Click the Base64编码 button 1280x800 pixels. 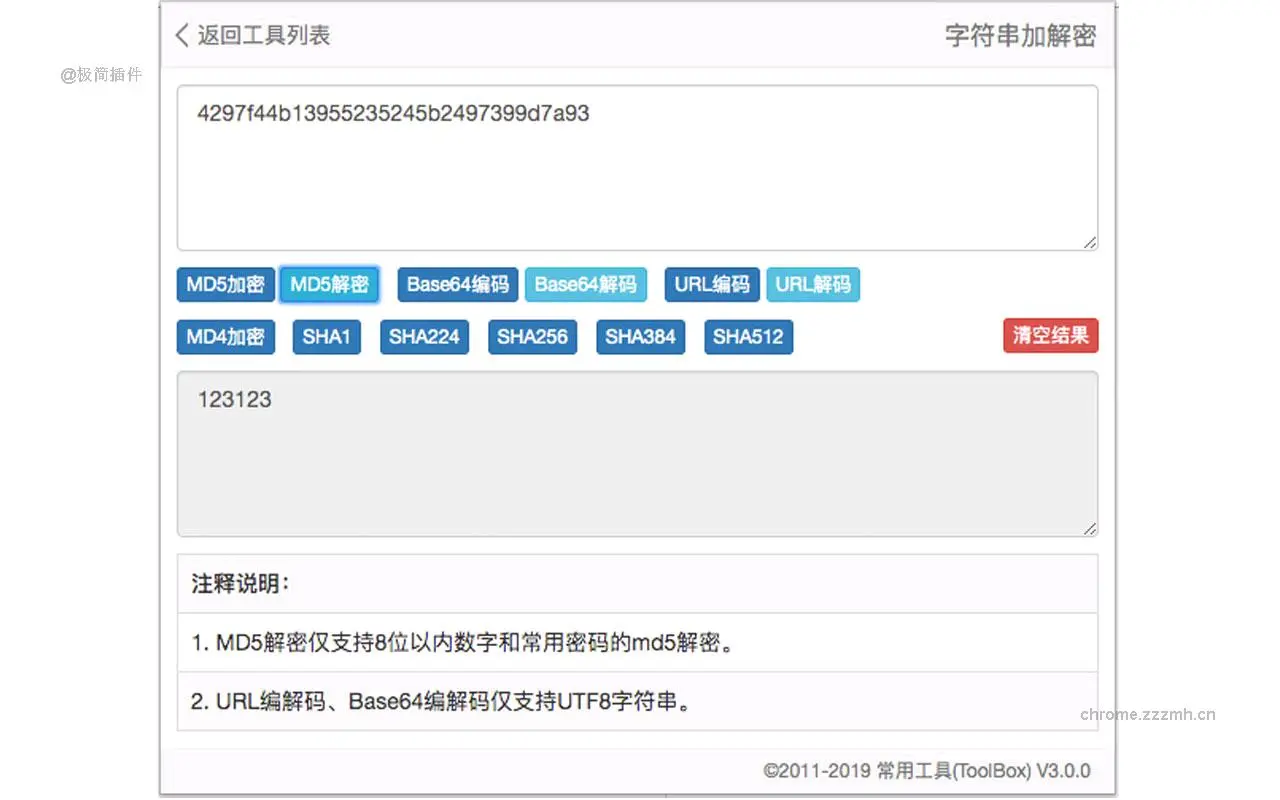click(458, 284)
